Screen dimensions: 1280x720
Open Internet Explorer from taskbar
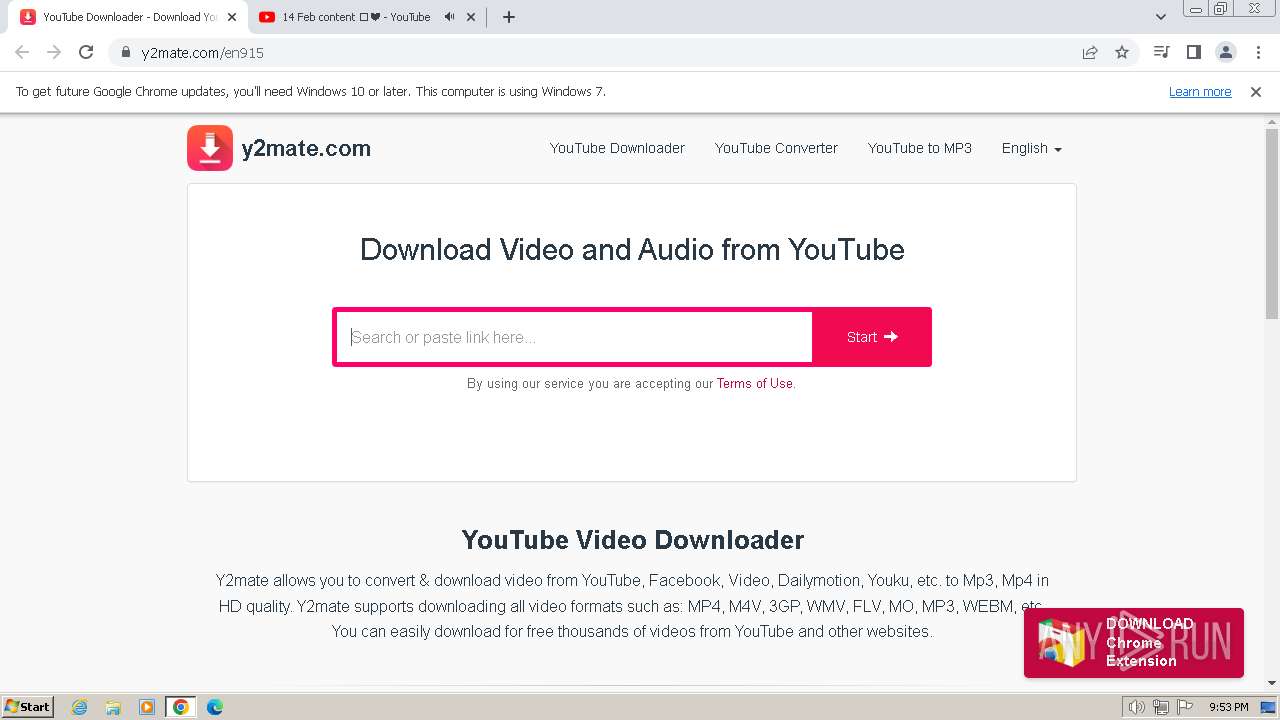[x=79, y=707]
